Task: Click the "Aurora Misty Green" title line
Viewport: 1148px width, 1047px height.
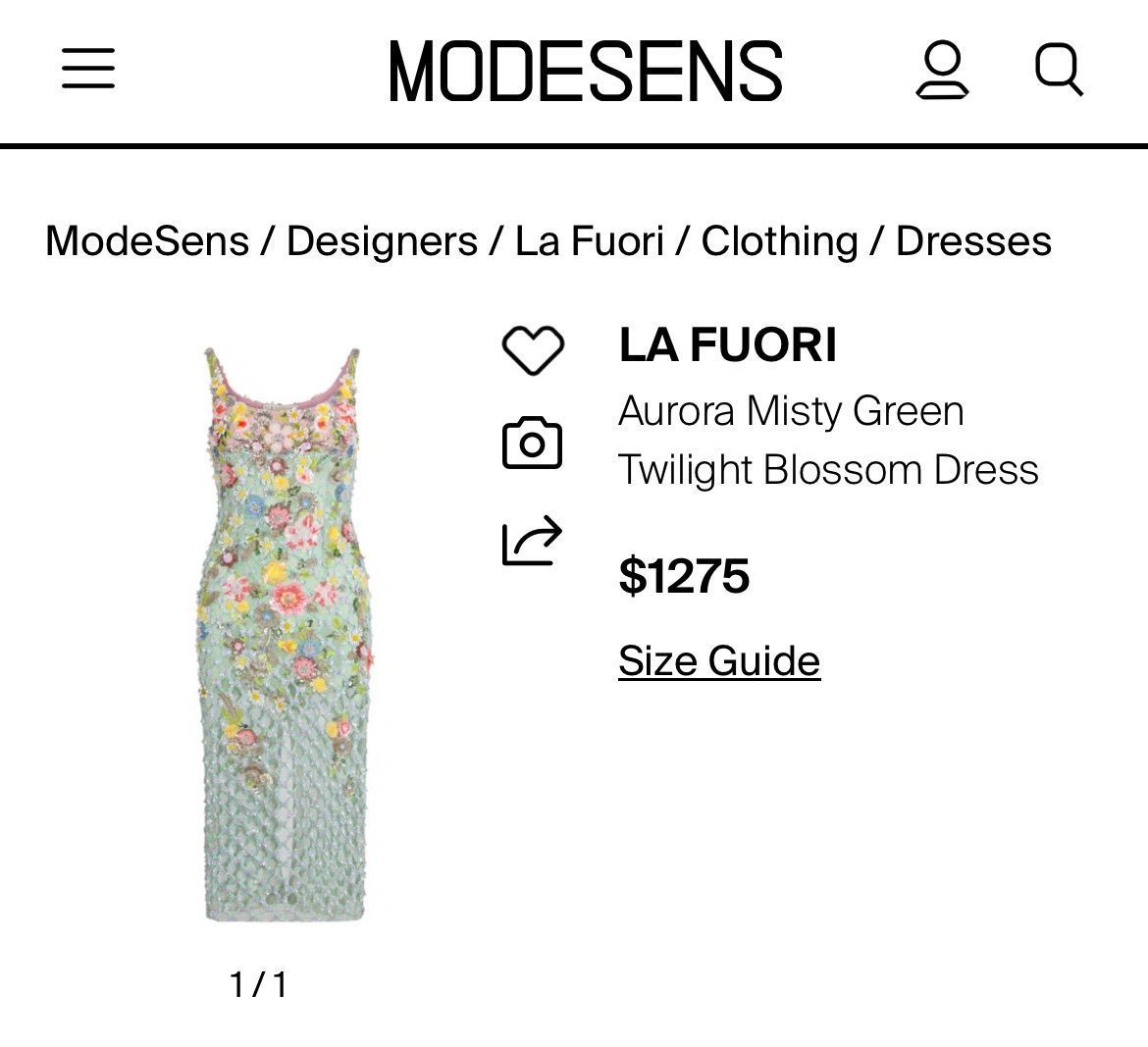Action: (x=791, y=410)
